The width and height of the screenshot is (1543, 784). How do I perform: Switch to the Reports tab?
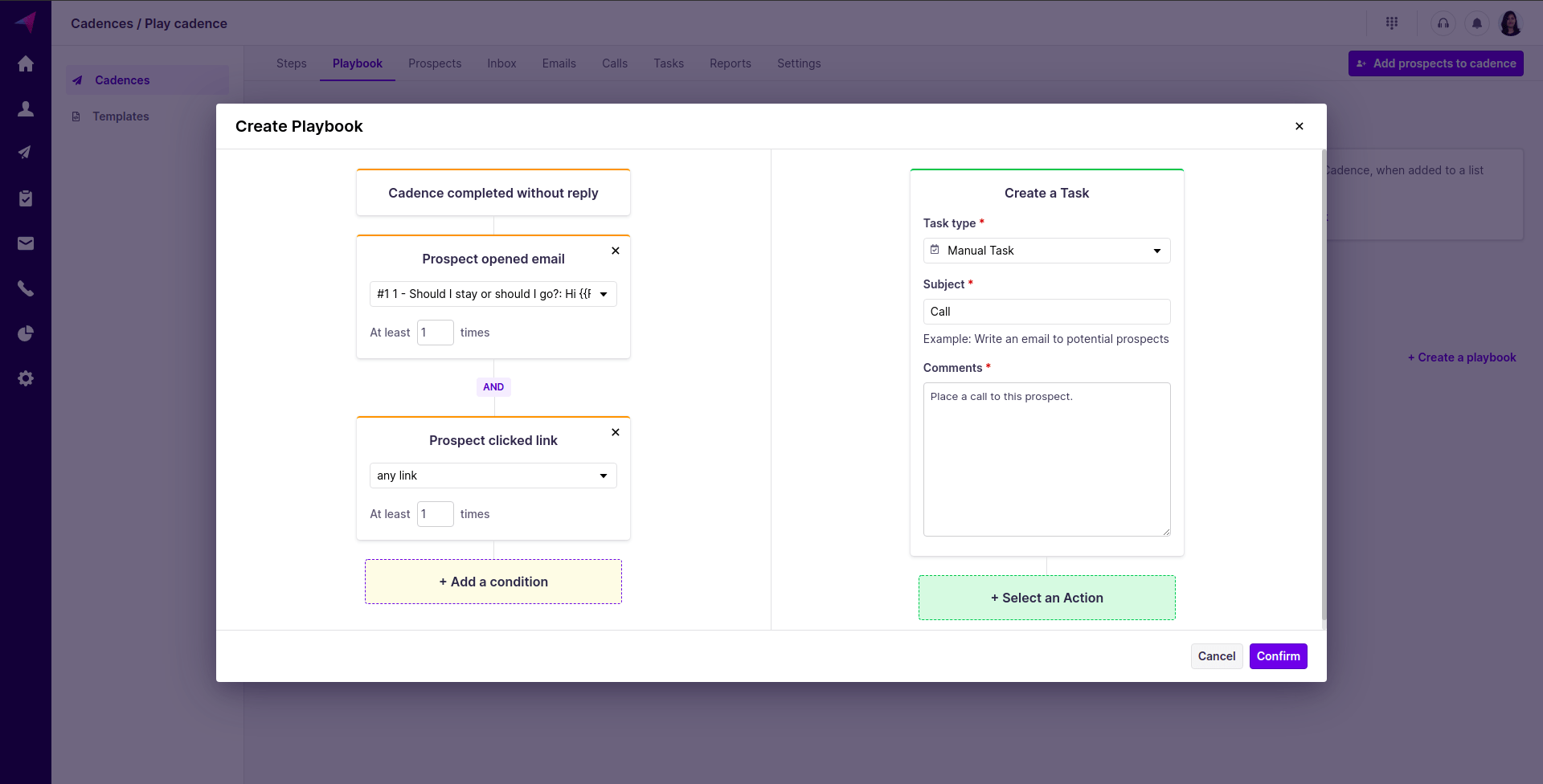click(x=730, y=63)
